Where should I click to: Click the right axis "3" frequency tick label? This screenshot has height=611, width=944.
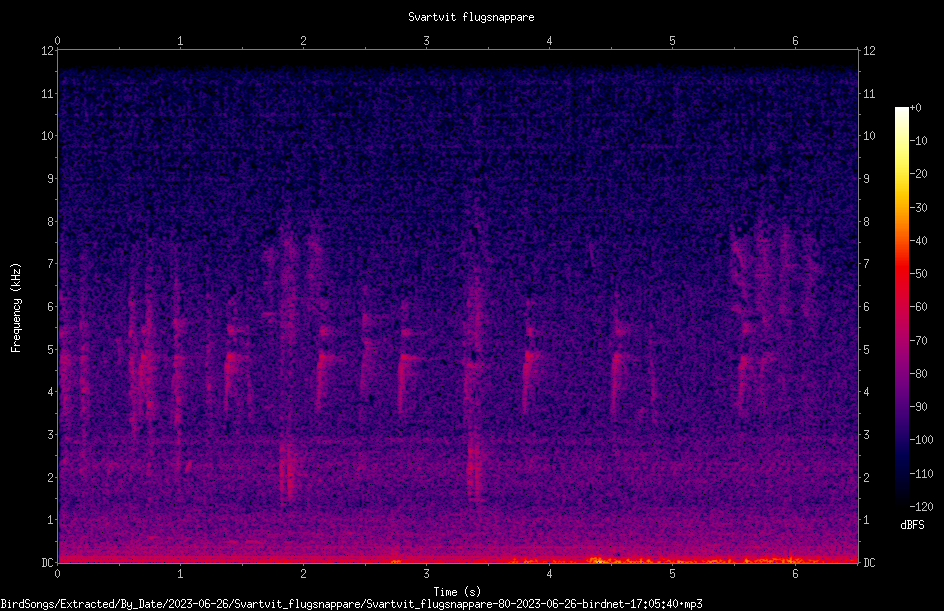866,434
